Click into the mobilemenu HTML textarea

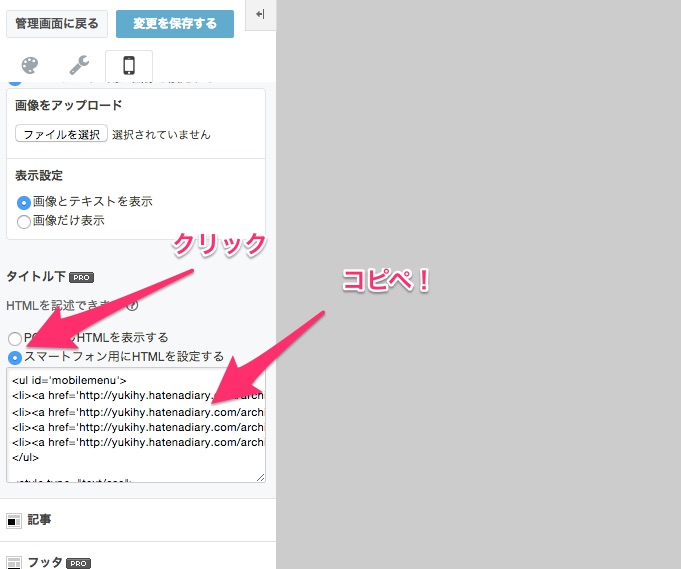pyautogui.click(x=136, y=425)
